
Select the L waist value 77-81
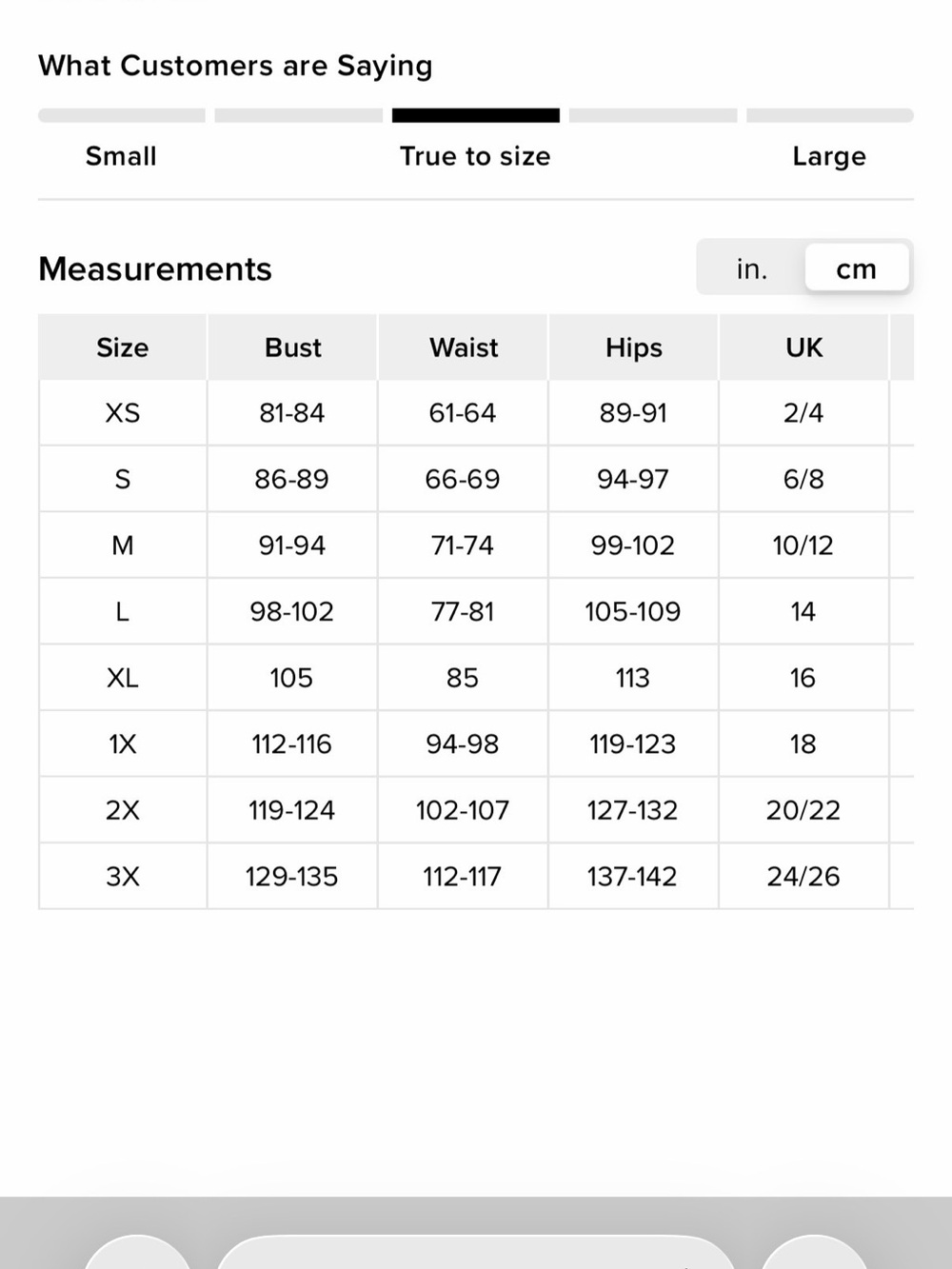coord(463,611)
